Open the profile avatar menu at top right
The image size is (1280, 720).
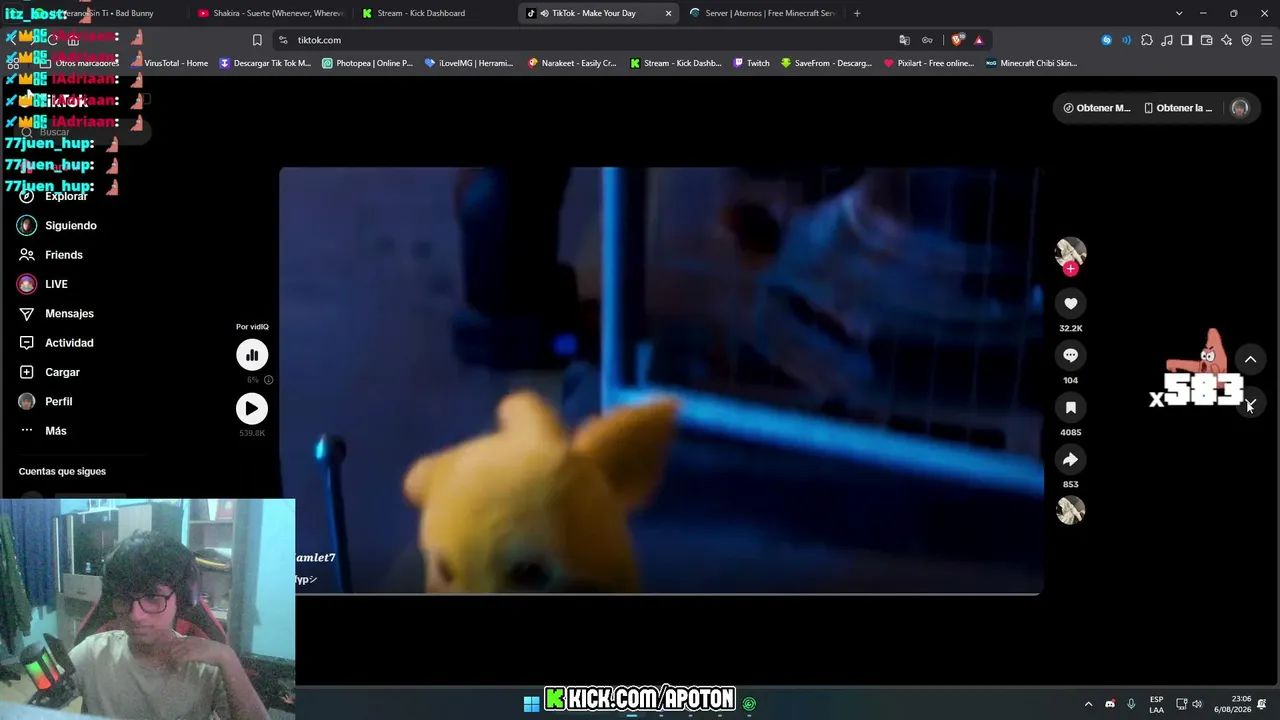click(x=1240, y=108)
